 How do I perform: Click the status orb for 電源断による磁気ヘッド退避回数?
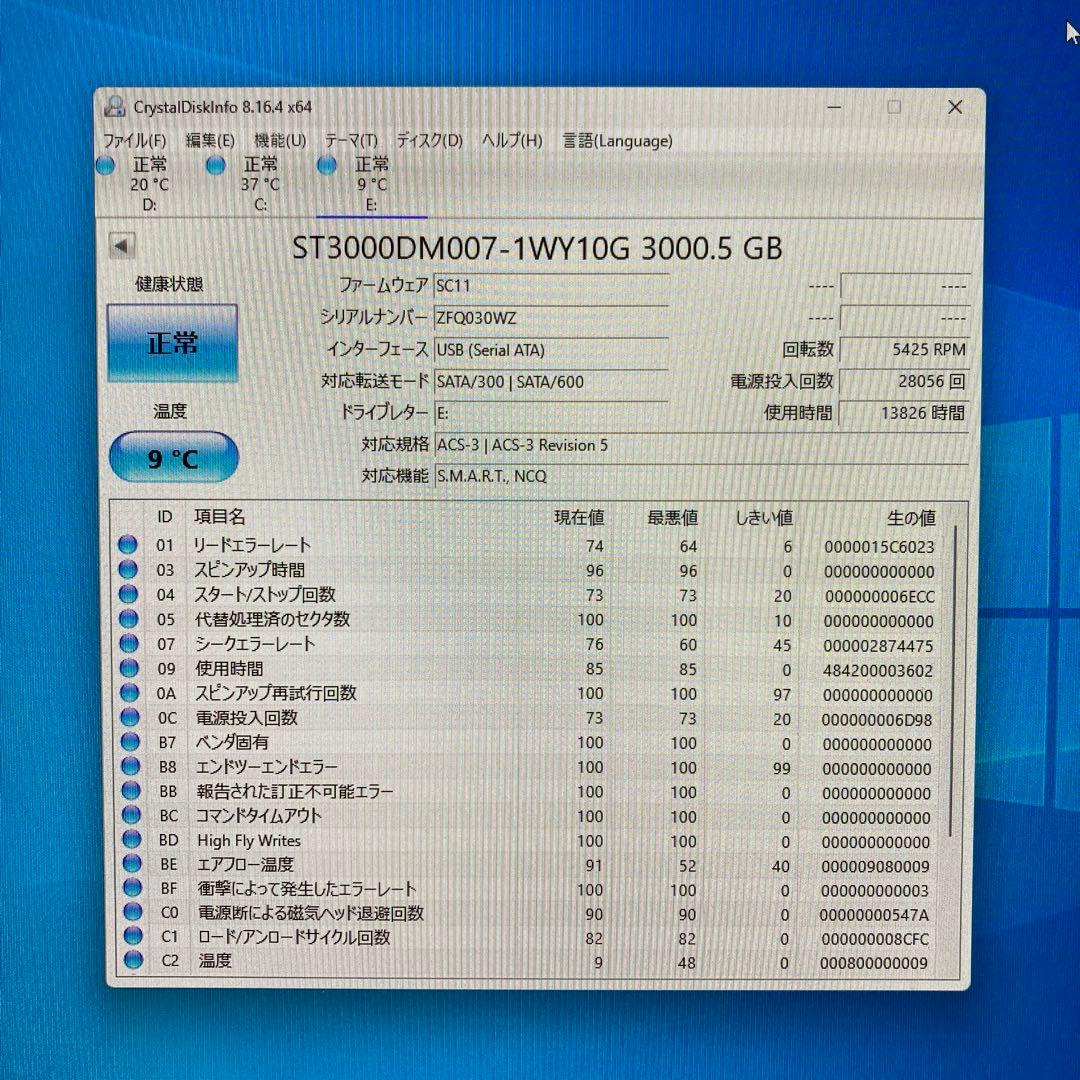132,912
